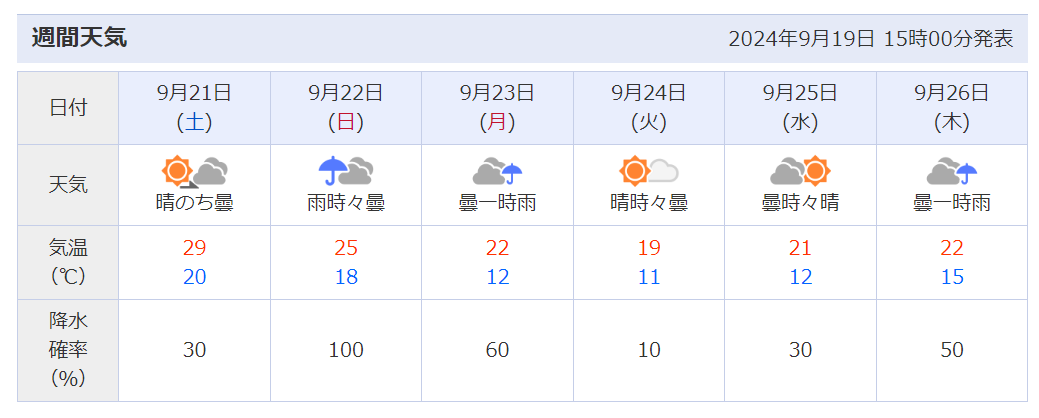1039x418 pixels.
Task: Click the 週間天気 section title
Action: [79, 38]
